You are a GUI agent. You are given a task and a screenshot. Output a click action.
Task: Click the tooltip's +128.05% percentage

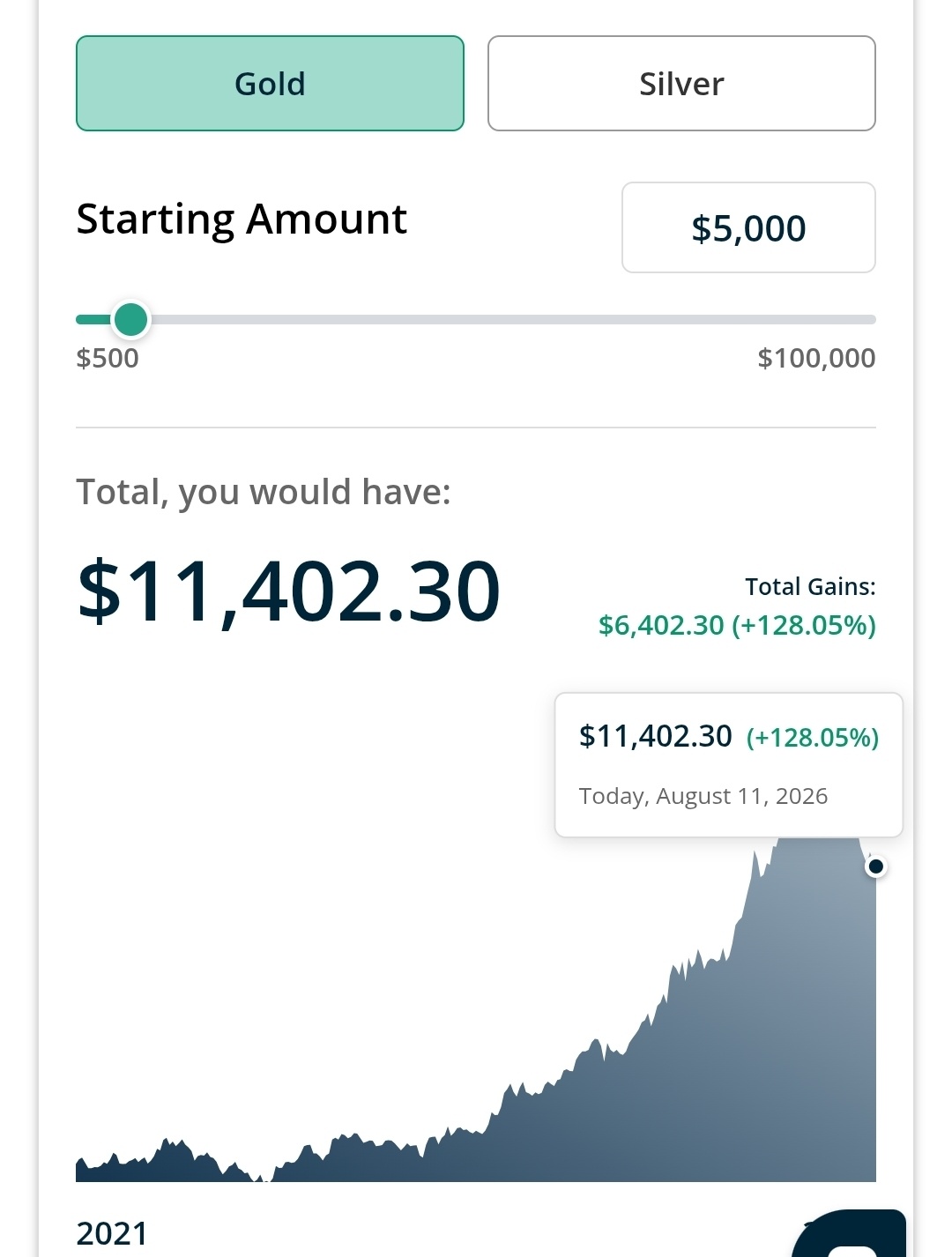pos(813,737)
